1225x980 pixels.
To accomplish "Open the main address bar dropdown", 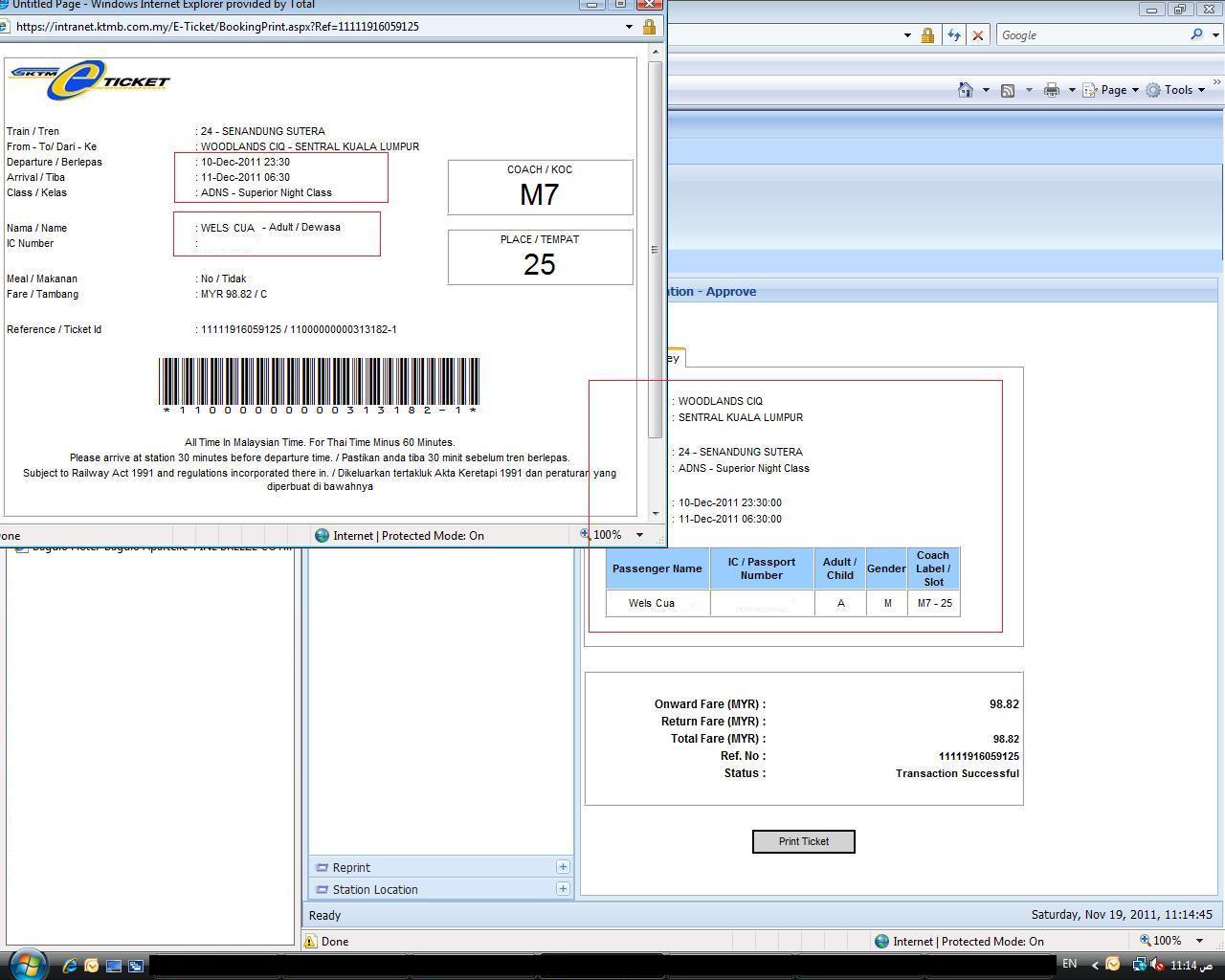I will [906, 35].
